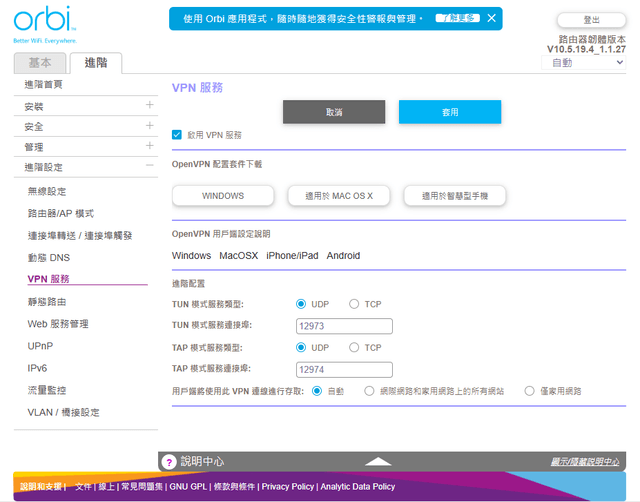Open MacOSX client setup instructions
This screenshot has width=640, height=502.
(x=239, y=255)
